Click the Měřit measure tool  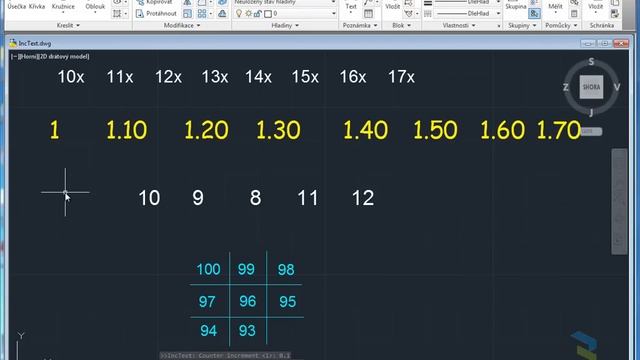click(555, 7)
